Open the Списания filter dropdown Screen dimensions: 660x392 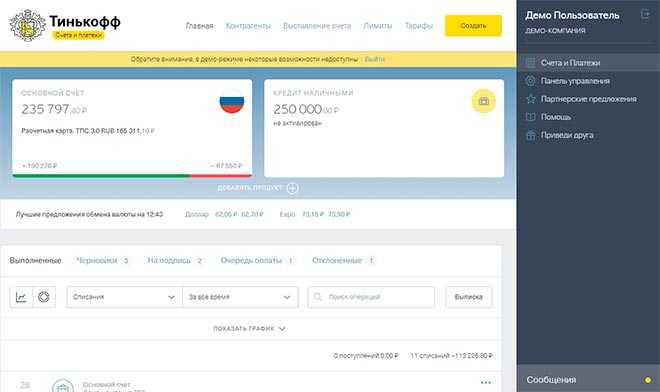[125, 297]
